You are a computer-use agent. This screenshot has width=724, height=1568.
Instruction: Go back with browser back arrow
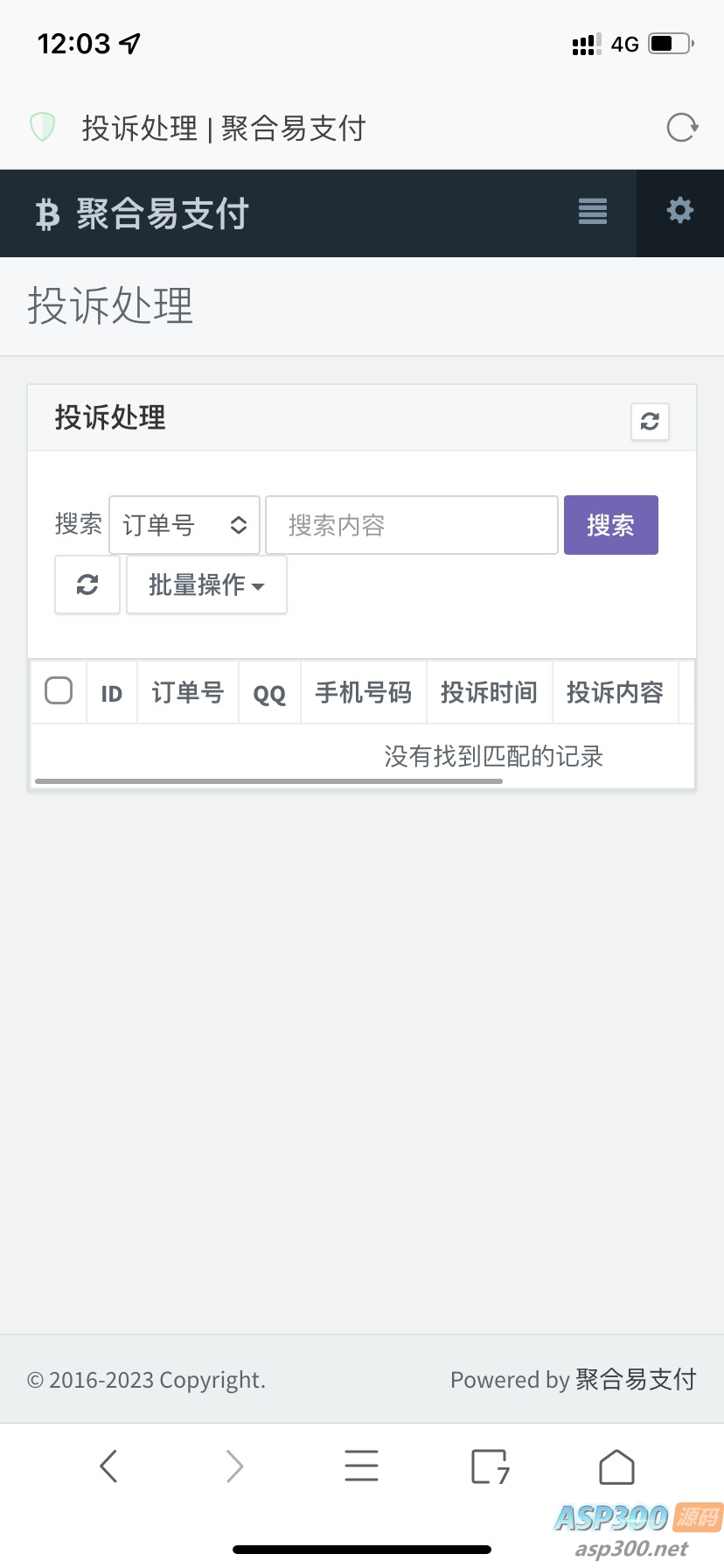pyautogui.click(x=108, y=1466)
